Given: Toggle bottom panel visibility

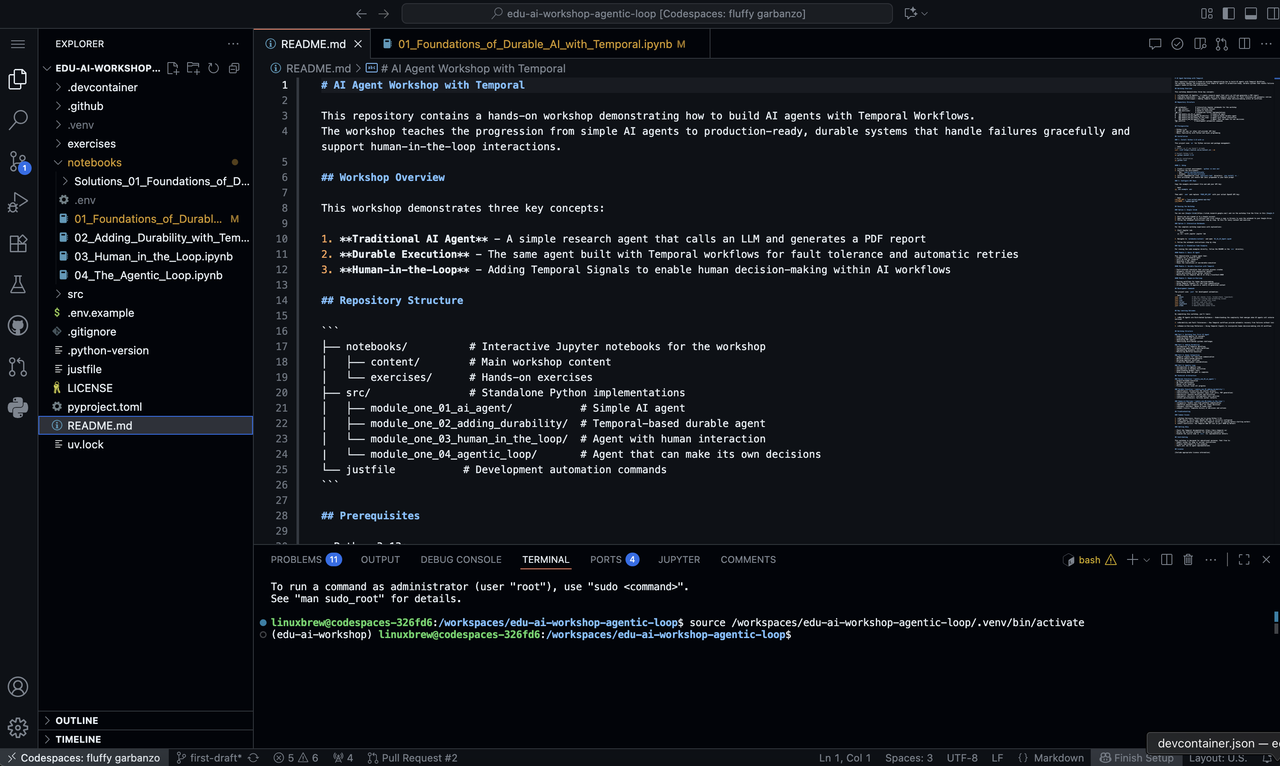Looking at the screenshot, I should click(x=1250, y=13).
